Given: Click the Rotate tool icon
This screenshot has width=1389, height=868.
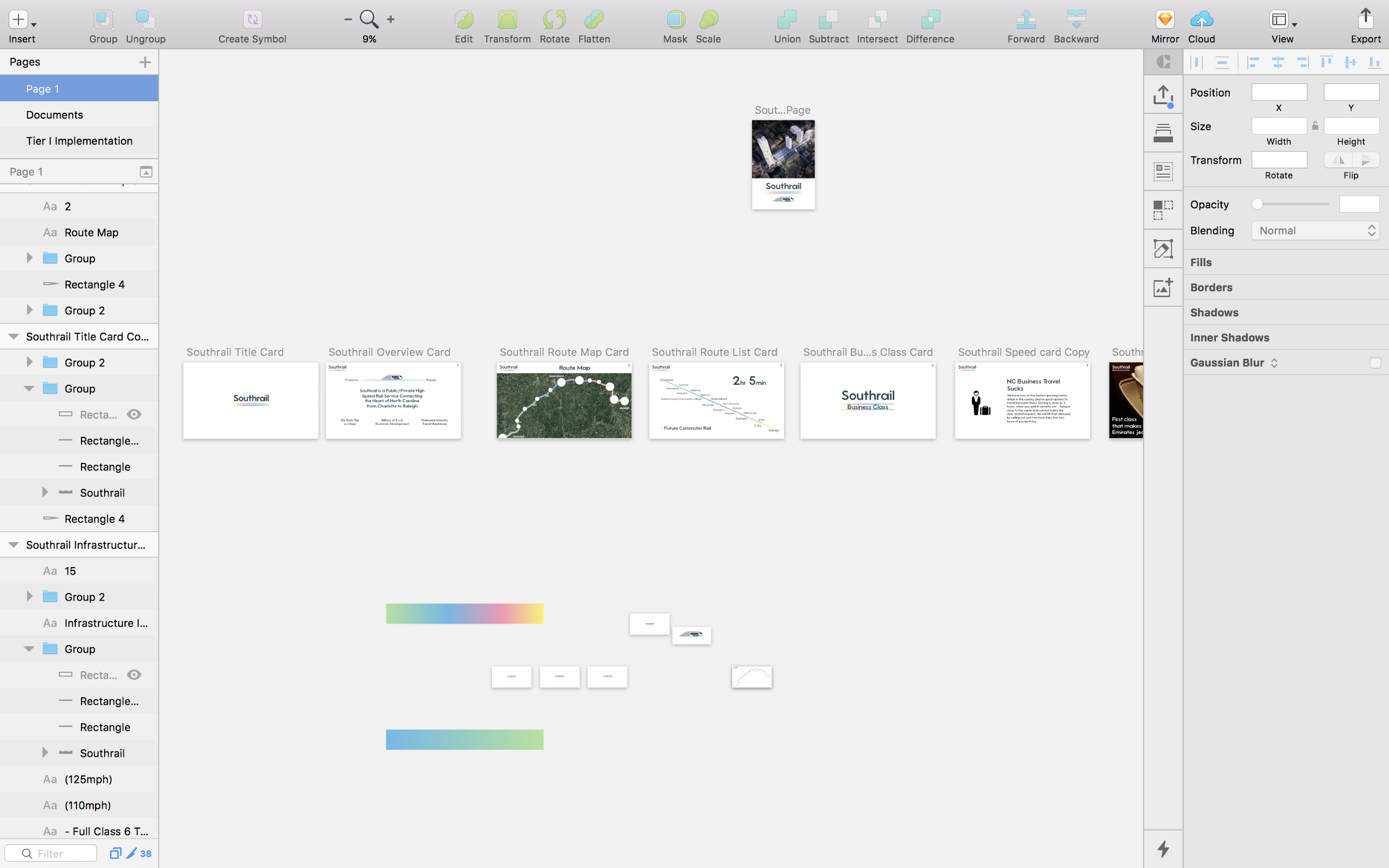Looking at the screenshot, I should click(554, 20).
